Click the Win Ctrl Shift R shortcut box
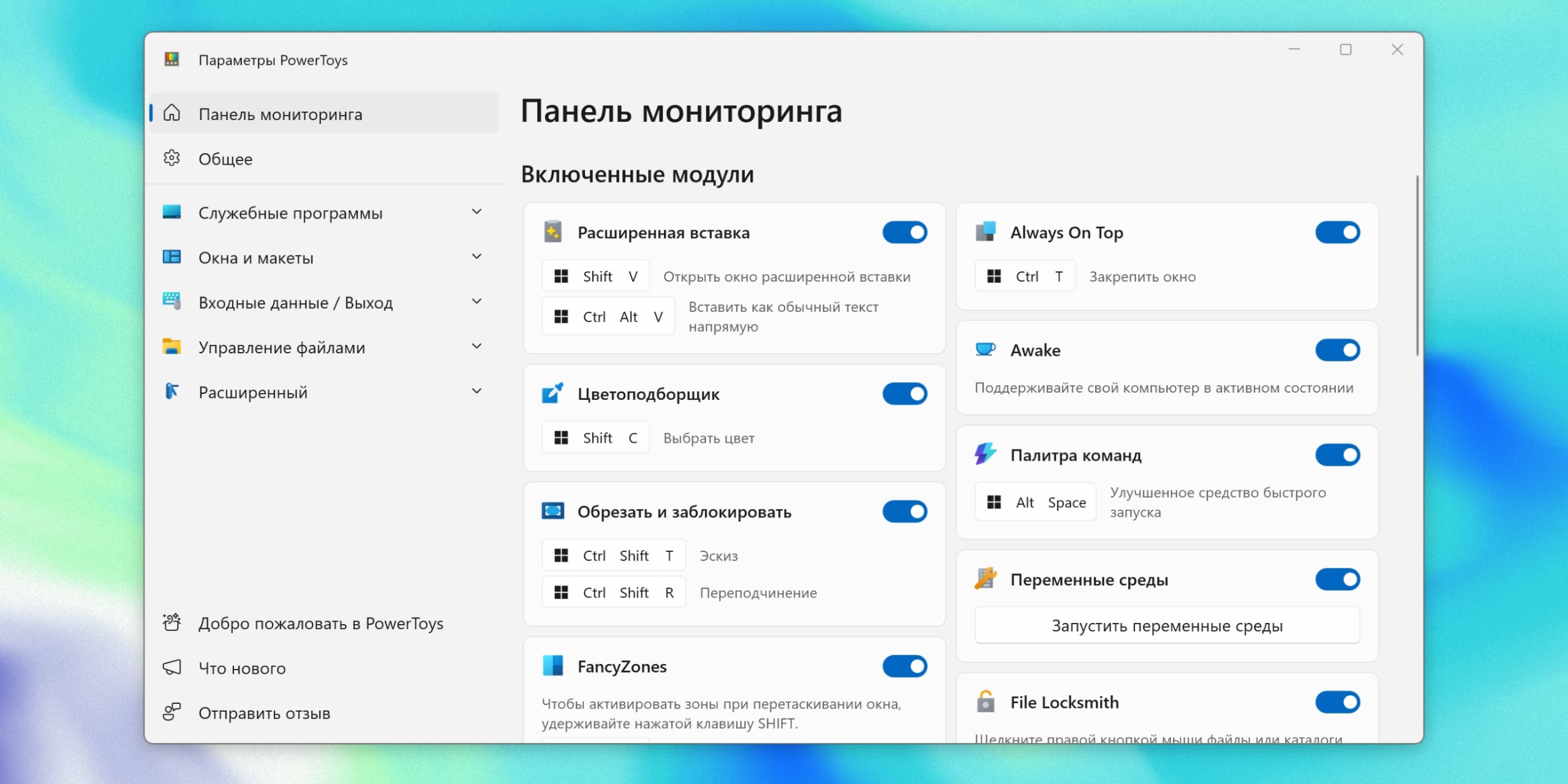The height and width of the screenshot is (784, 1568). 614,592
